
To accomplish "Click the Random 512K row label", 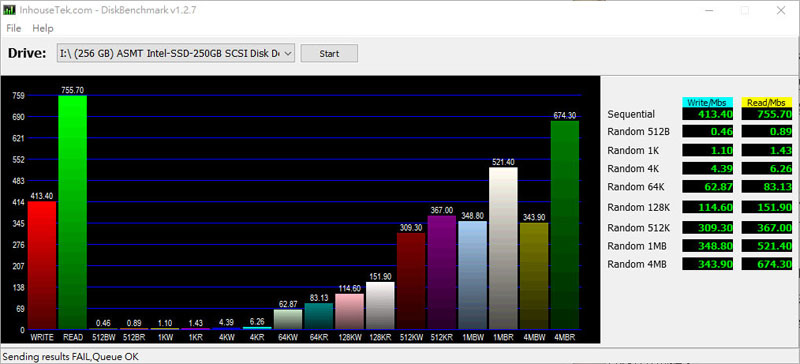I will tap(638, 227).
